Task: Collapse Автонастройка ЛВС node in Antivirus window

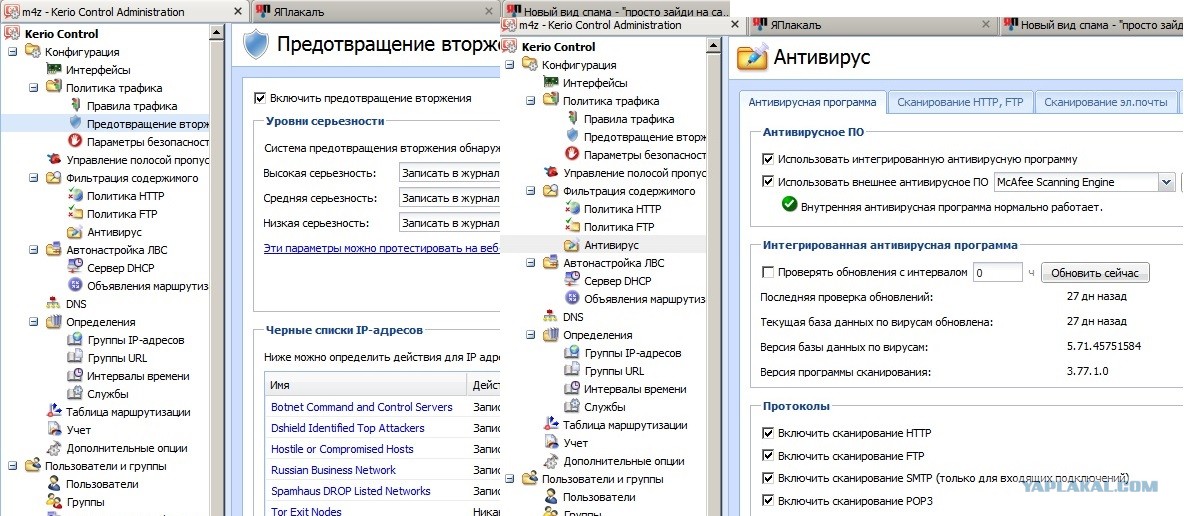Action: click(x=530, y=263)
